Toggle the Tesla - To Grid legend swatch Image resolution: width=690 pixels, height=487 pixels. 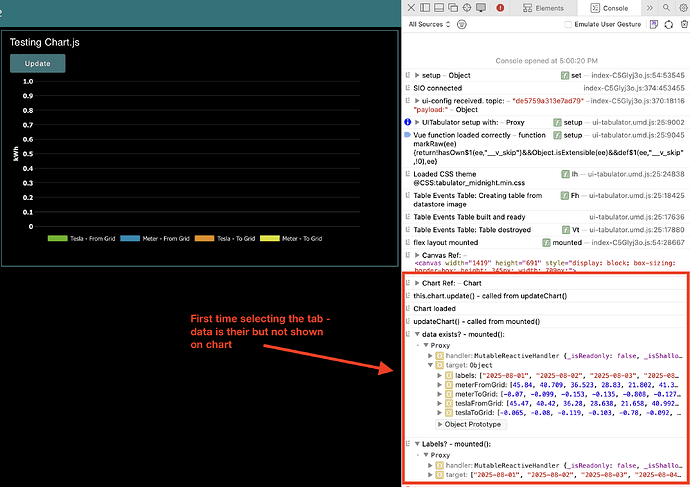tap(205, 238)
